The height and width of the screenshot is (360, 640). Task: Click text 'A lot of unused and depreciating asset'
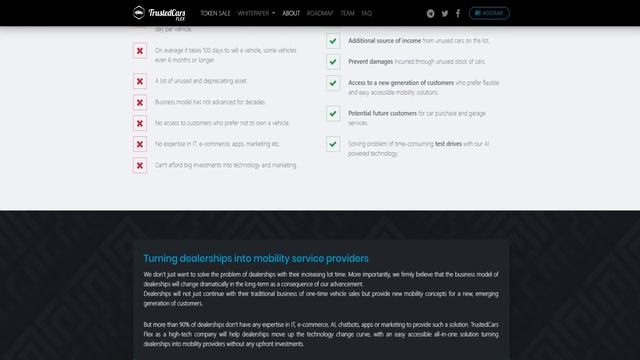(201, 81)
